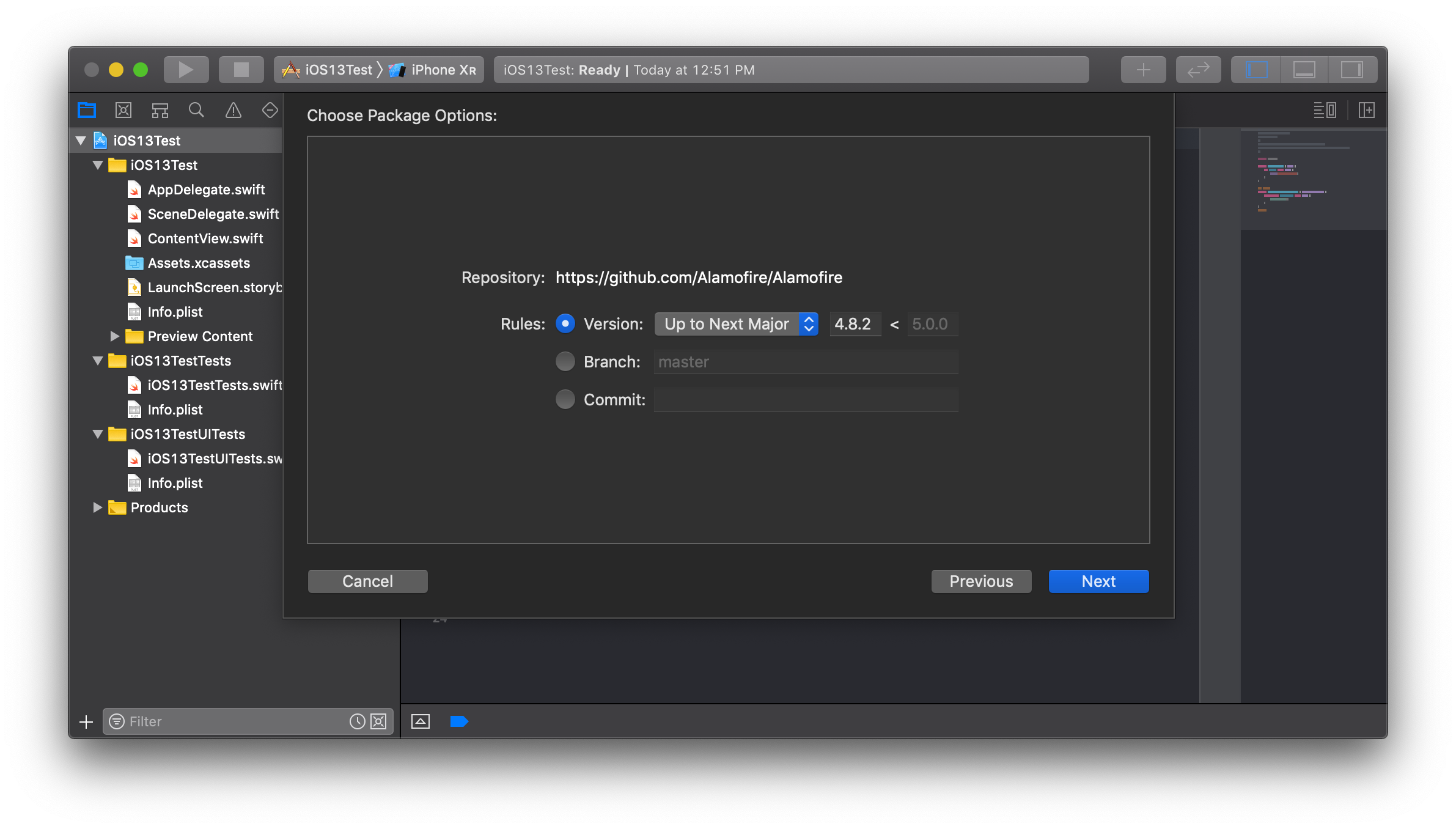Stop the running build
Viewport: 1456px width, 829px height.
[x=241, y=70]
